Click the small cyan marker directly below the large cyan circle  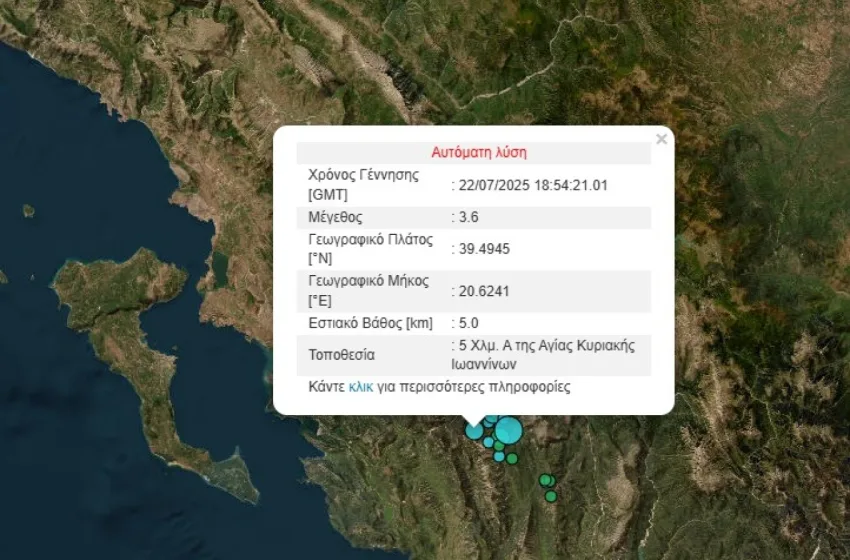(499, 456)
